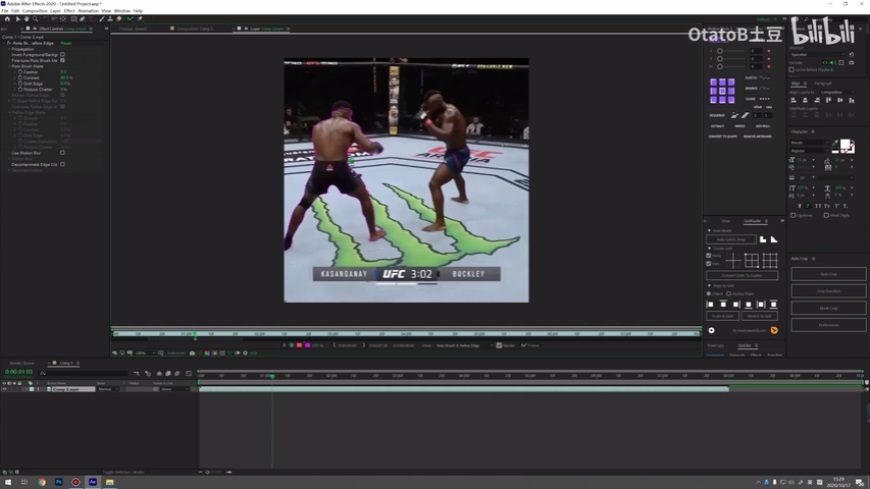Image resolution: width=870 pixels, height=489 pixels.
Task: Click the timeline layer search field
Action: 83,374
